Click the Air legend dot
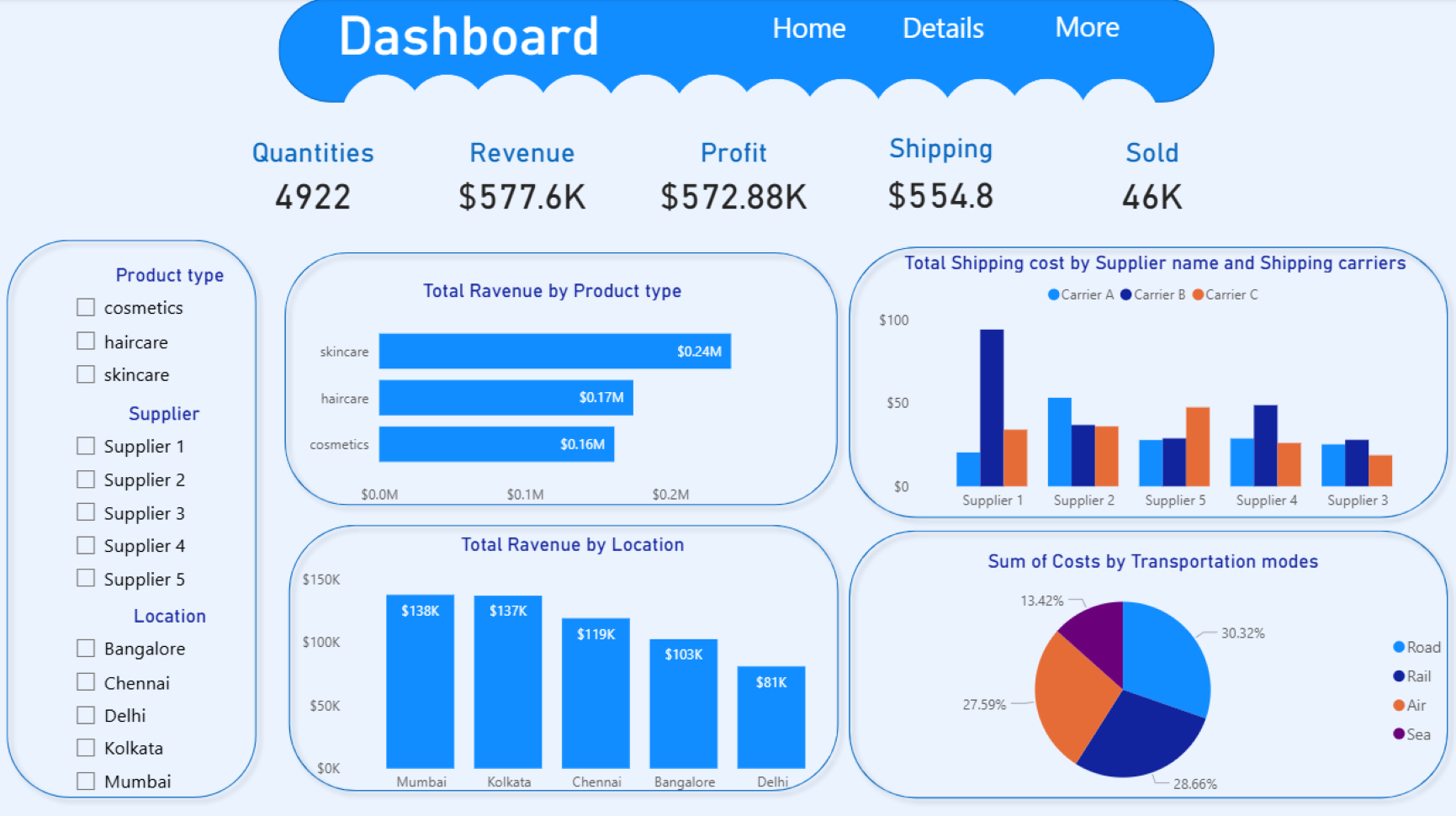Screen dimensions: 1456x816 [1399, 705]
